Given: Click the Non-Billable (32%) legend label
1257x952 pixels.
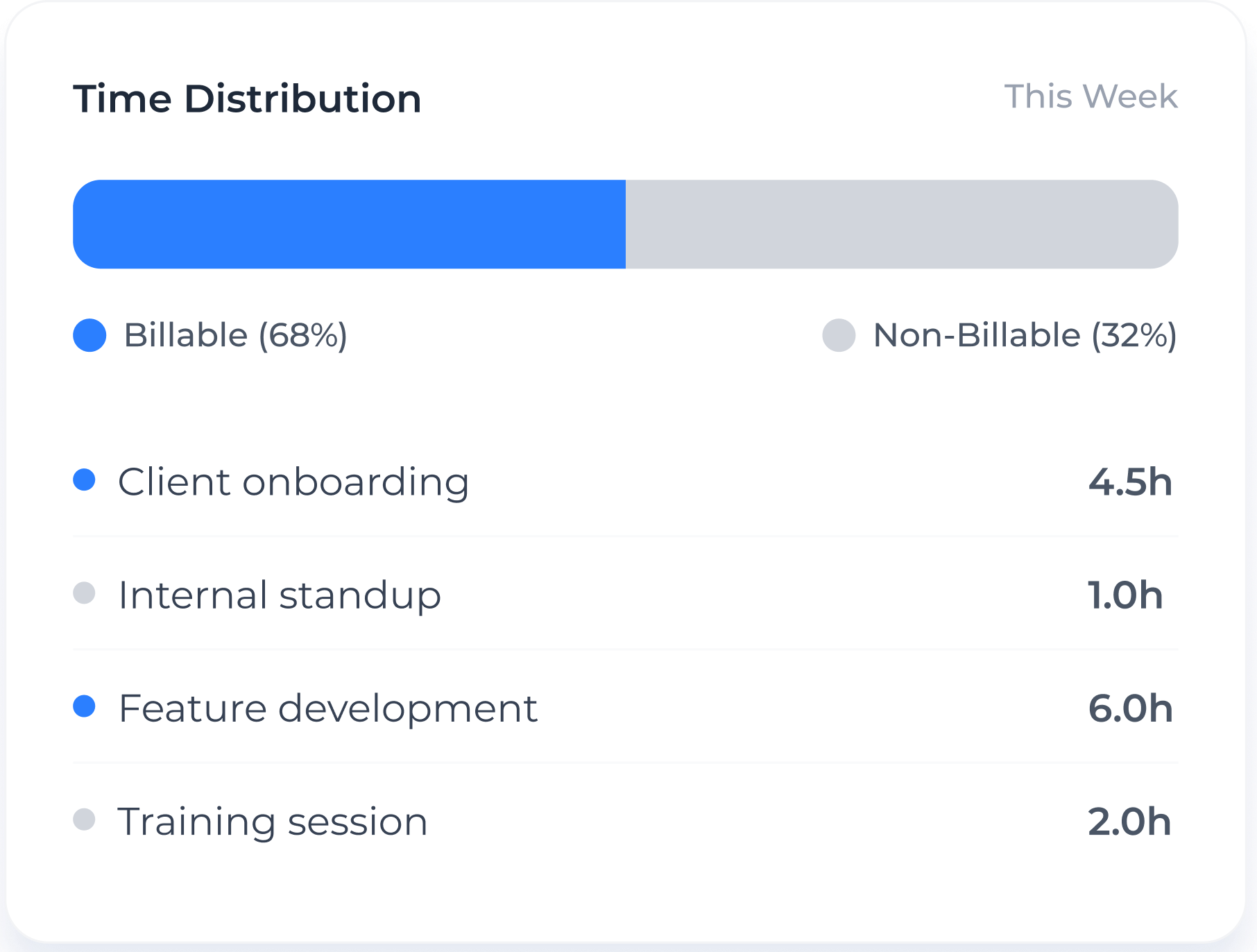Looking at the screenshot, I should tap(1025, 335).
